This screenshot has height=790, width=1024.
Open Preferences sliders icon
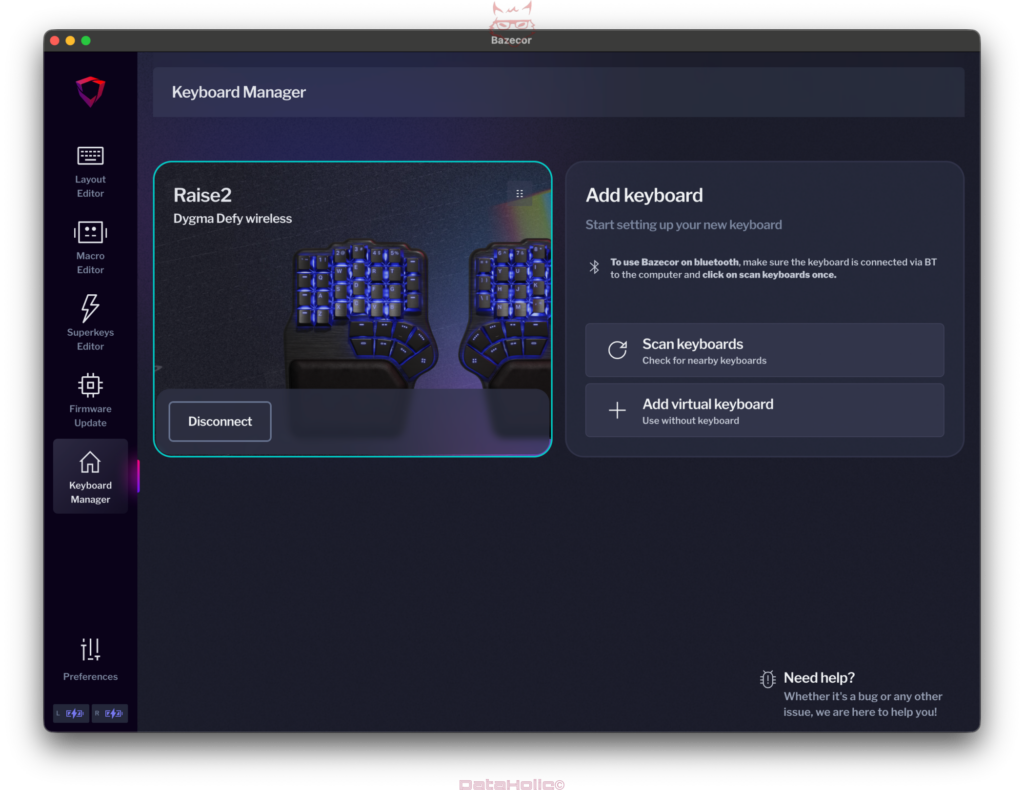click(90, 650)
